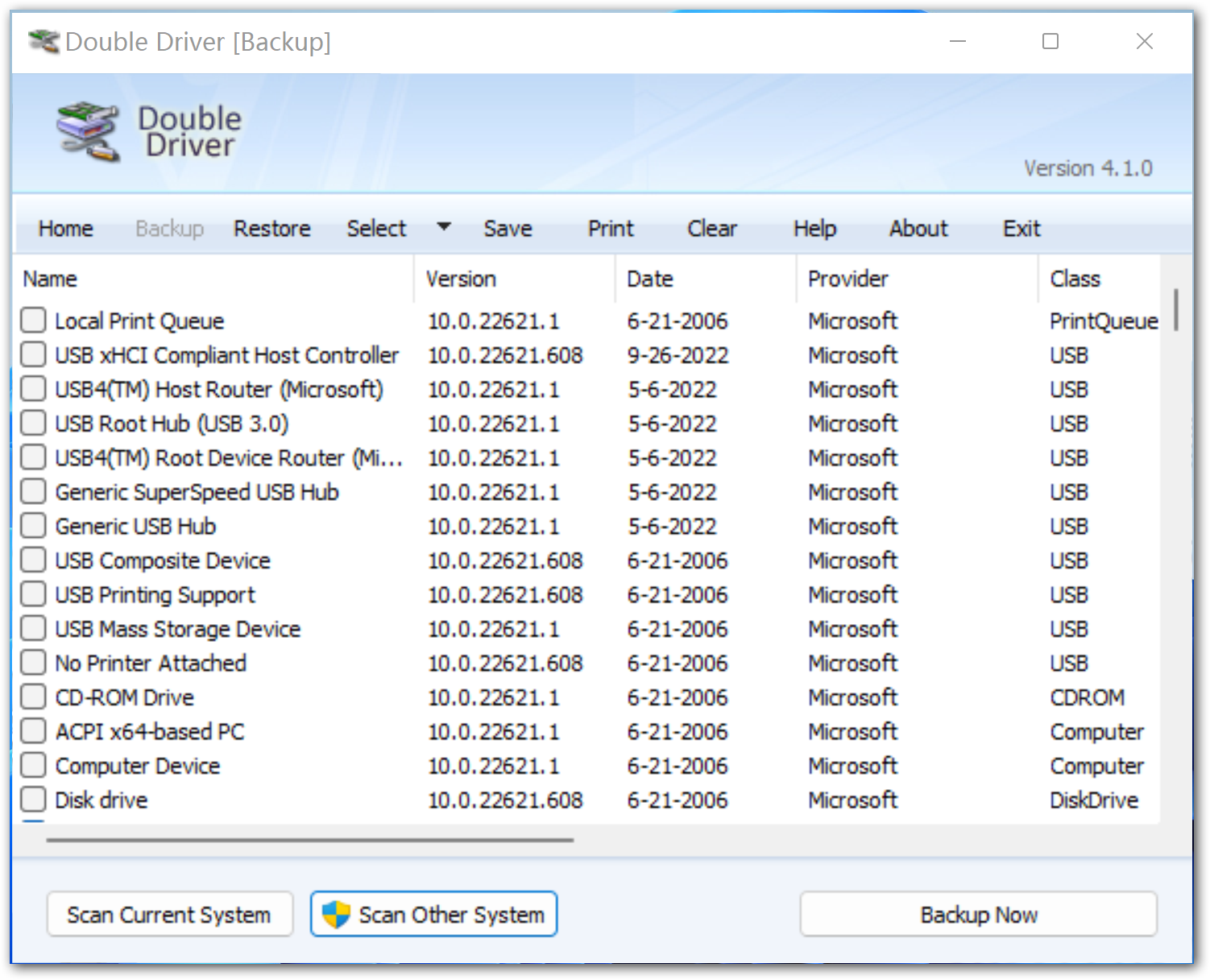Minimize the Double Driver window
This screenshot has height=980, width=1210.
[x=958, y=41]
